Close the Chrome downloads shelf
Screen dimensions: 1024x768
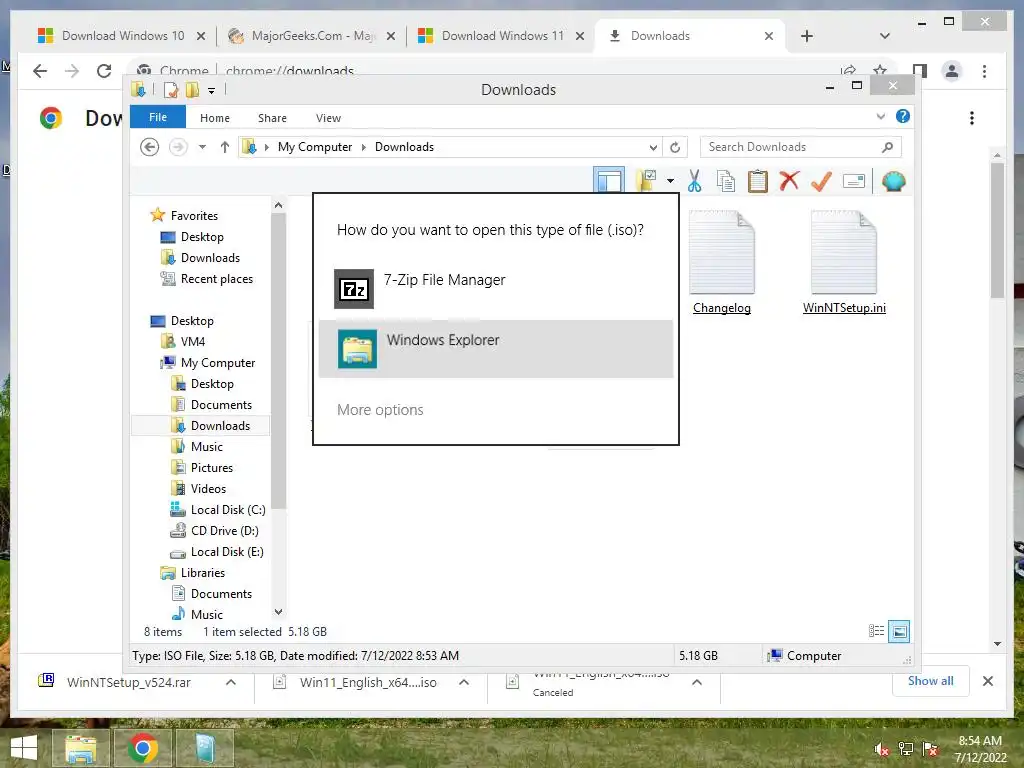pos(987,681)
